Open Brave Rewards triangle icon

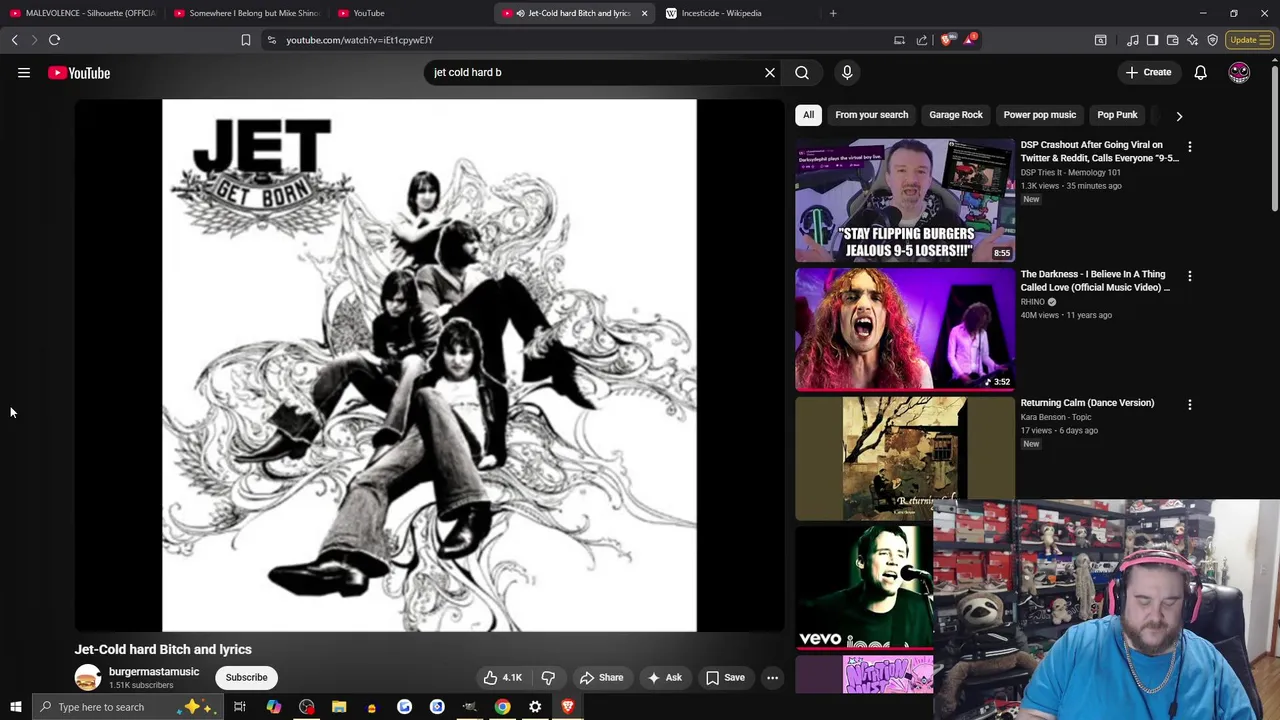[969, 40]
